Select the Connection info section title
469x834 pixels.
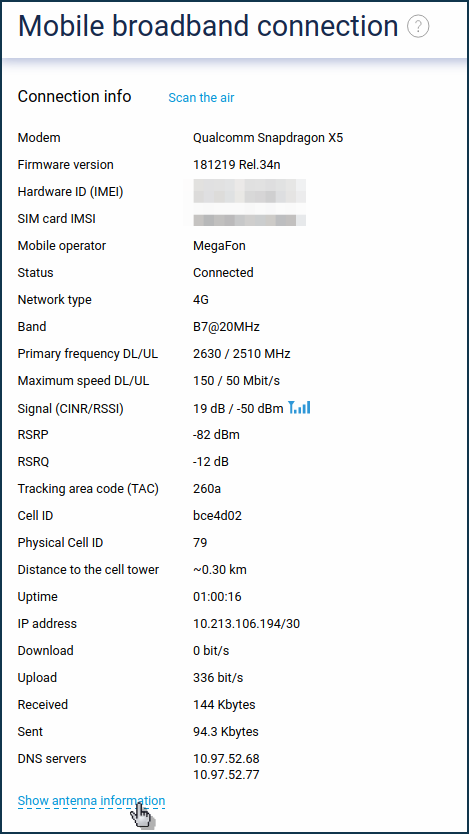point(74,96)
